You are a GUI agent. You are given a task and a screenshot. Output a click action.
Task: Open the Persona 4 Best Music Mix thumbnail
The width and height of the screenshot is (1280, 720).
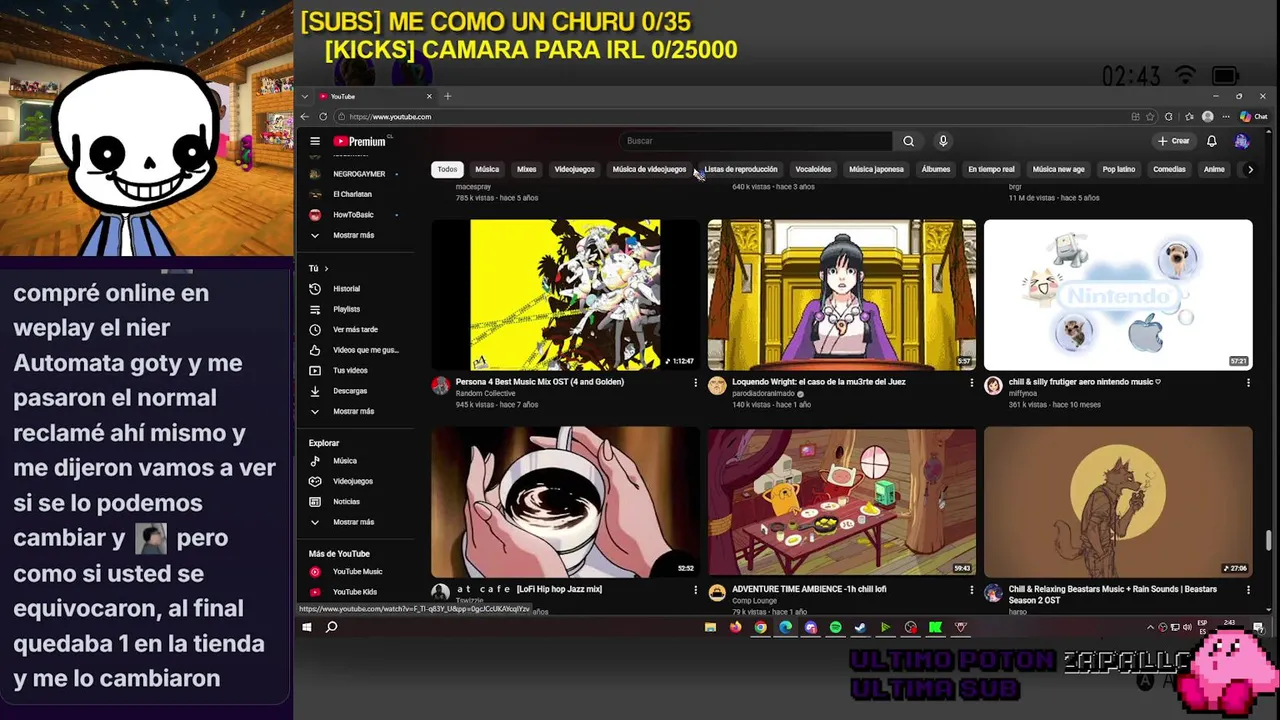[566, 295]
